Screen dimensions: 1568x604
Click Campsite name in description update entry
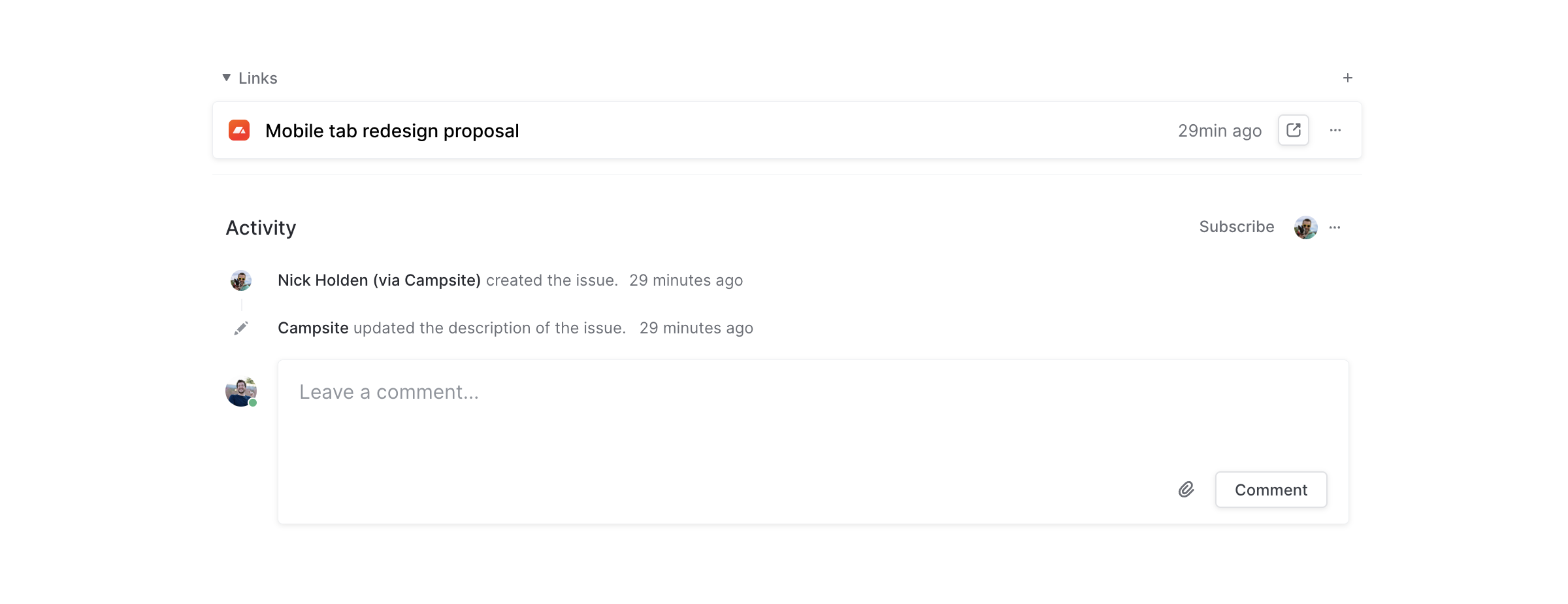click(313, 328)
